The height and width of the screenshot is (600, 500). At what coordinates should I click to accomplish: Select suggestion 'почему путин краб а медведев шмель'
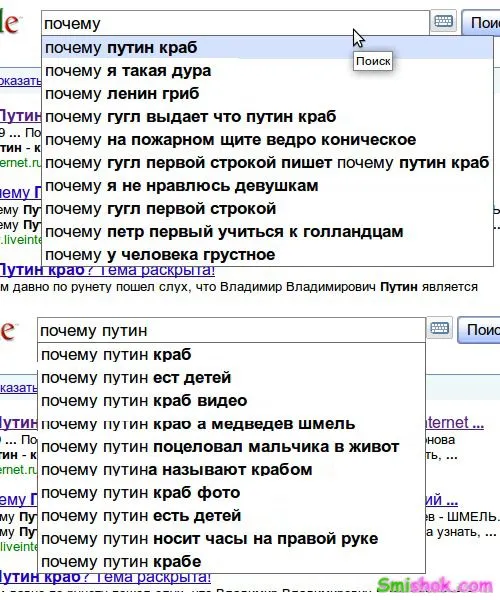[231, 424]
